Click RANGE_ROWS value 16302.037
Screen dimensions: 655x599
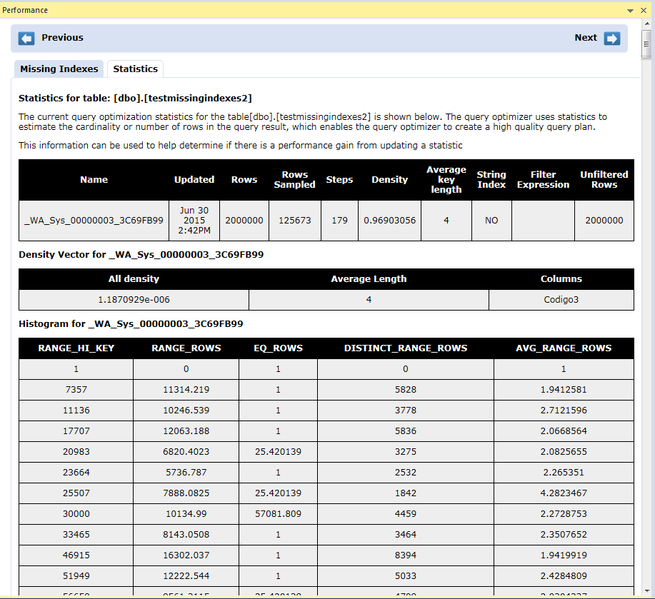tap(186, 555)
